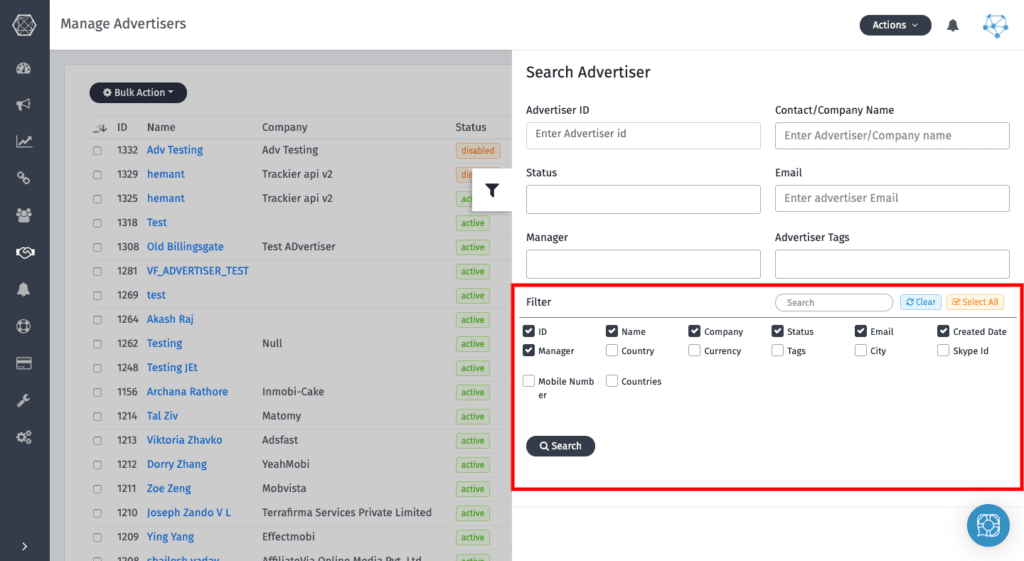The height and width of the screenshot is (561, 1024).
Task: Select the checkbox for advertiser 1318 Test
Action: tap(98, 223)
